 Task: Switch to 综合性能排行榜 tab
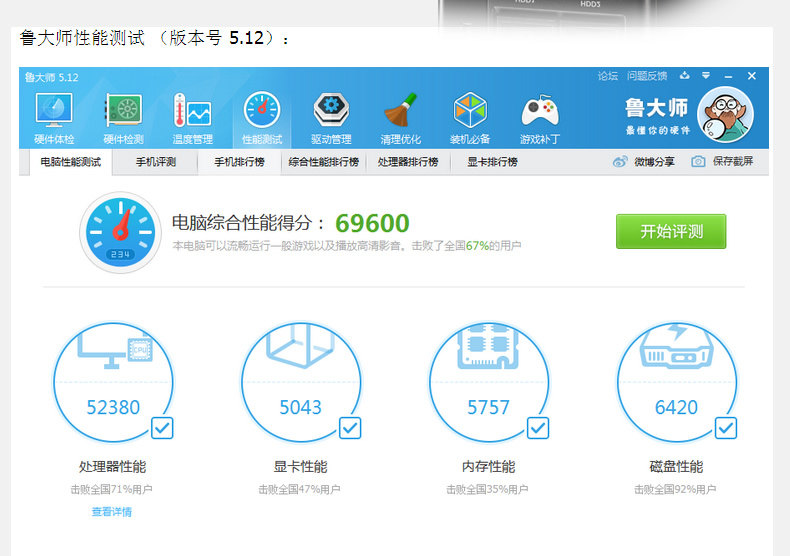tap(323, 162)
